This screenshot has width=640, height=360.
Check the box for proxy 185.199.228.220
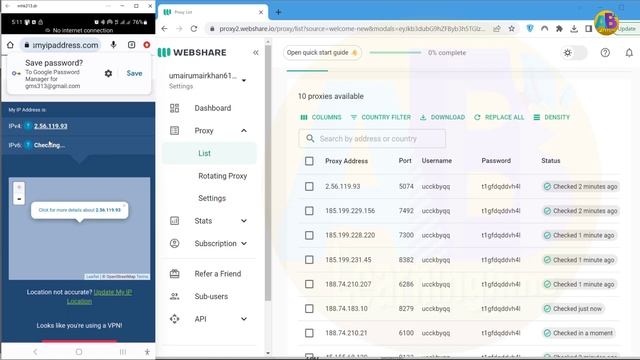(309, 236)
